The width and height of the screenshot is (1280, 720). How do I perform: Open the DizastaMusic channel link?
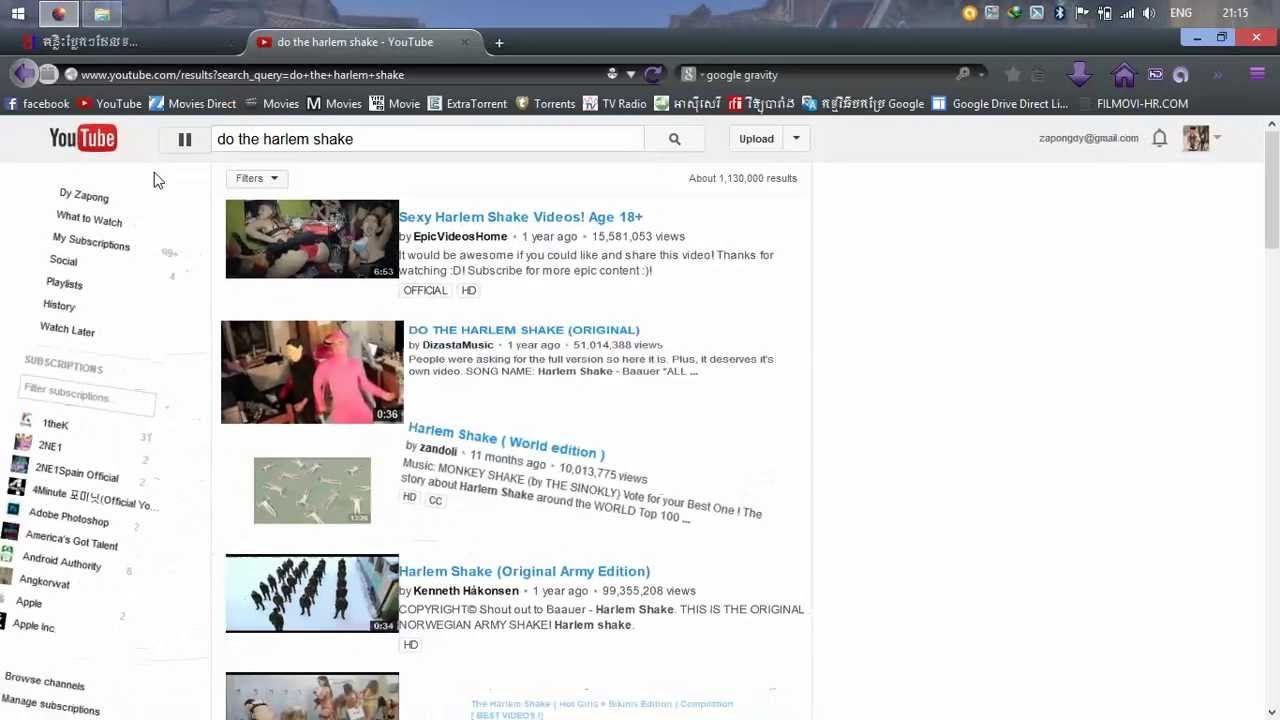click(458, 345)
